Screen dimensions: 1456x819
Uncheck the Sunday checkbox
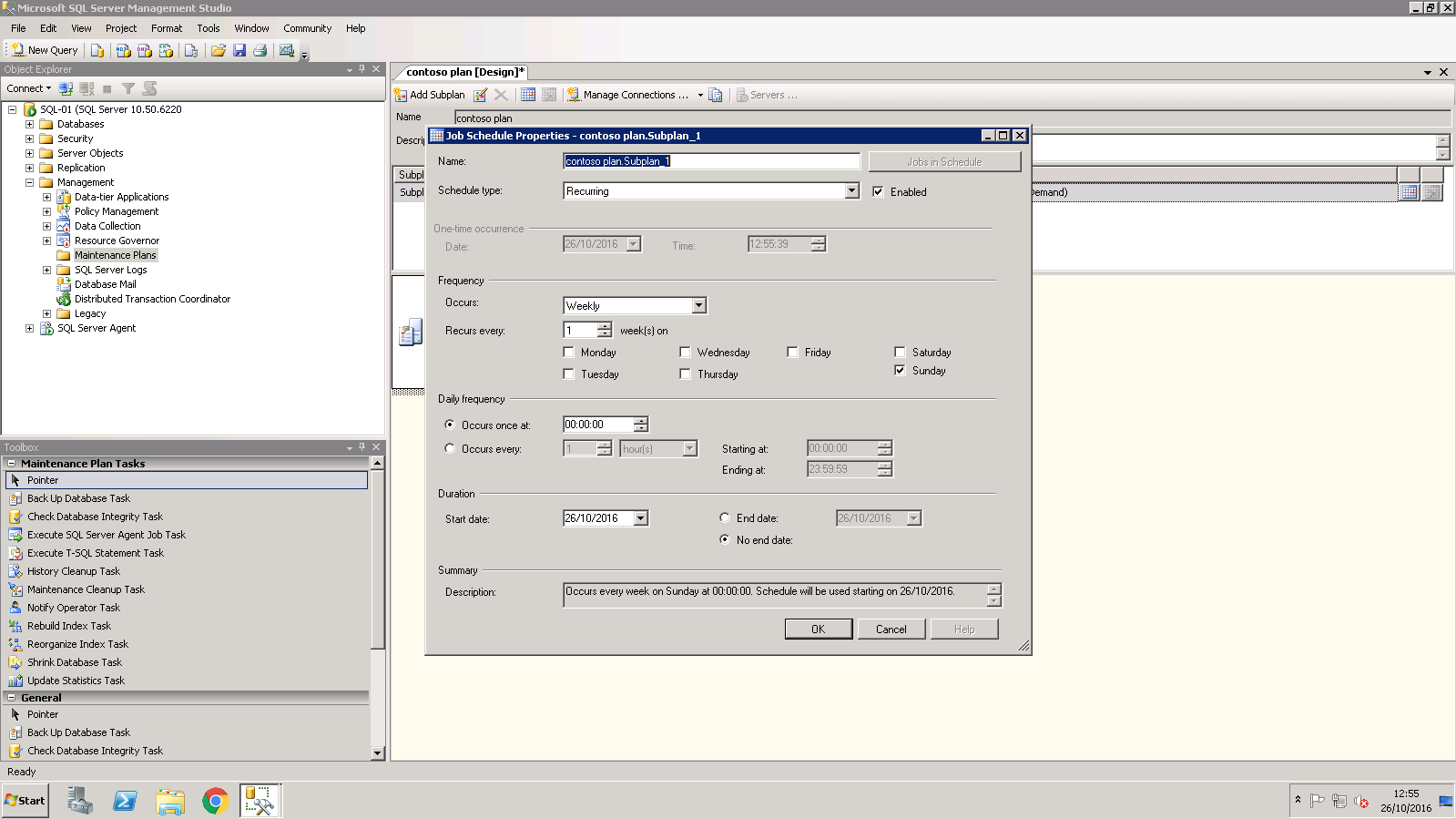pyautogui.click(x=900, y=370)
